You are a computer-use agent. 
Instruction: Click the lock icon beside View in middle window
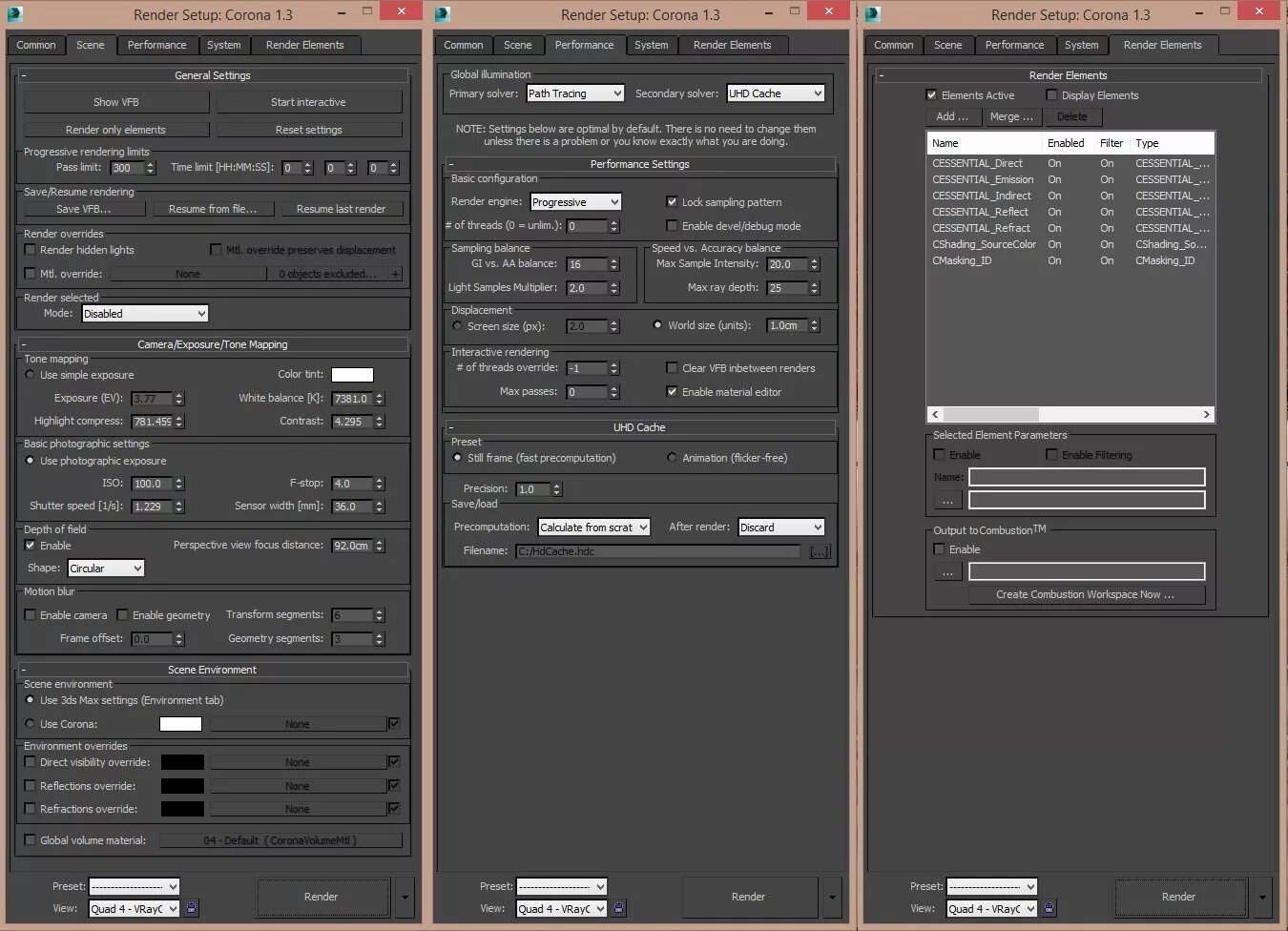point(619,908)
